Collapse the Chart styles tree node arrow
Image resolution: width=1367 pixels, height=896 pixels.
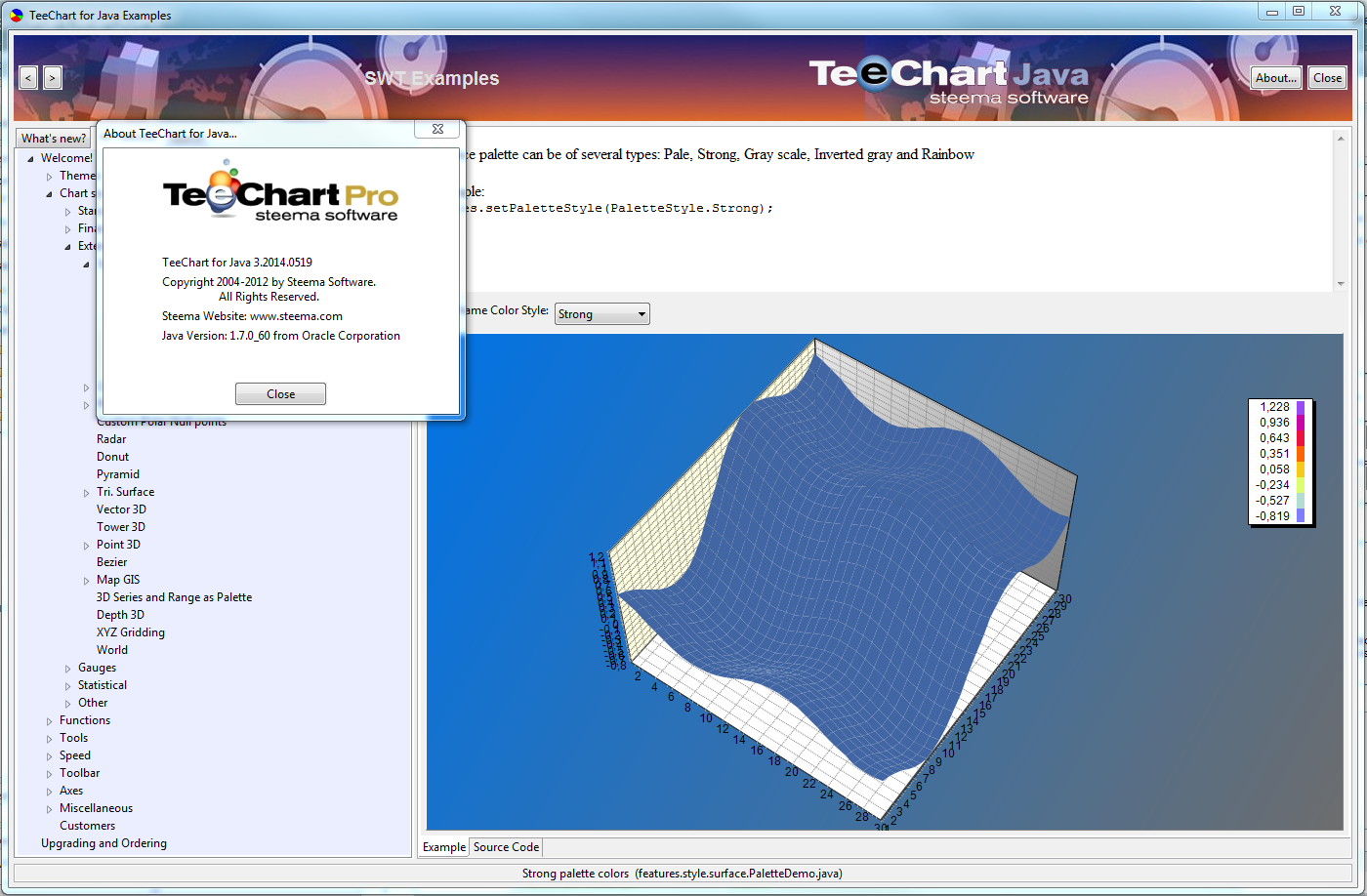(x=50, y=194)
